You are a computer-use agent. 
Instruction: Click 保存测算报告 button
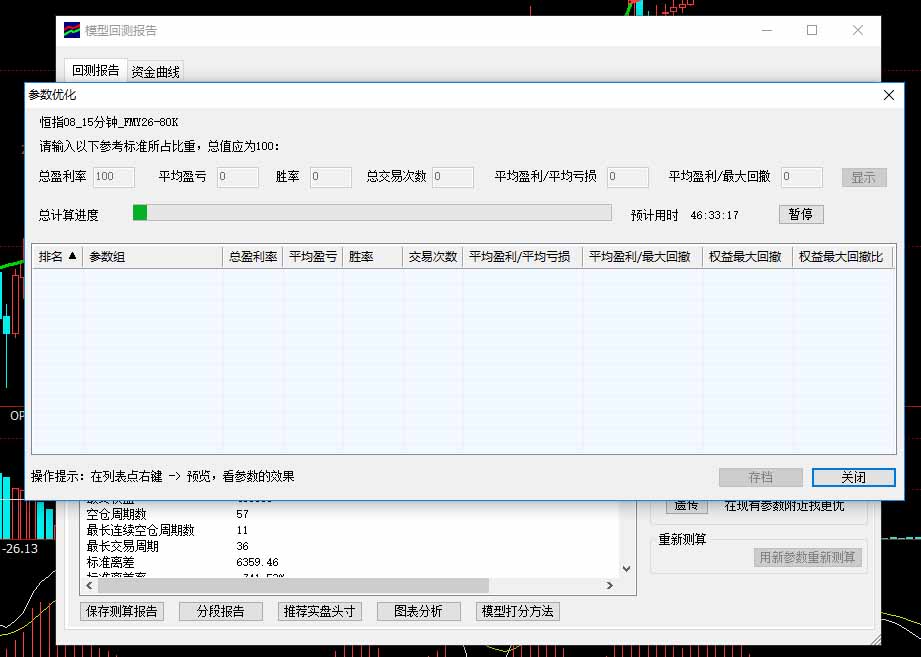pyautogui.click(x=123, y=611)
